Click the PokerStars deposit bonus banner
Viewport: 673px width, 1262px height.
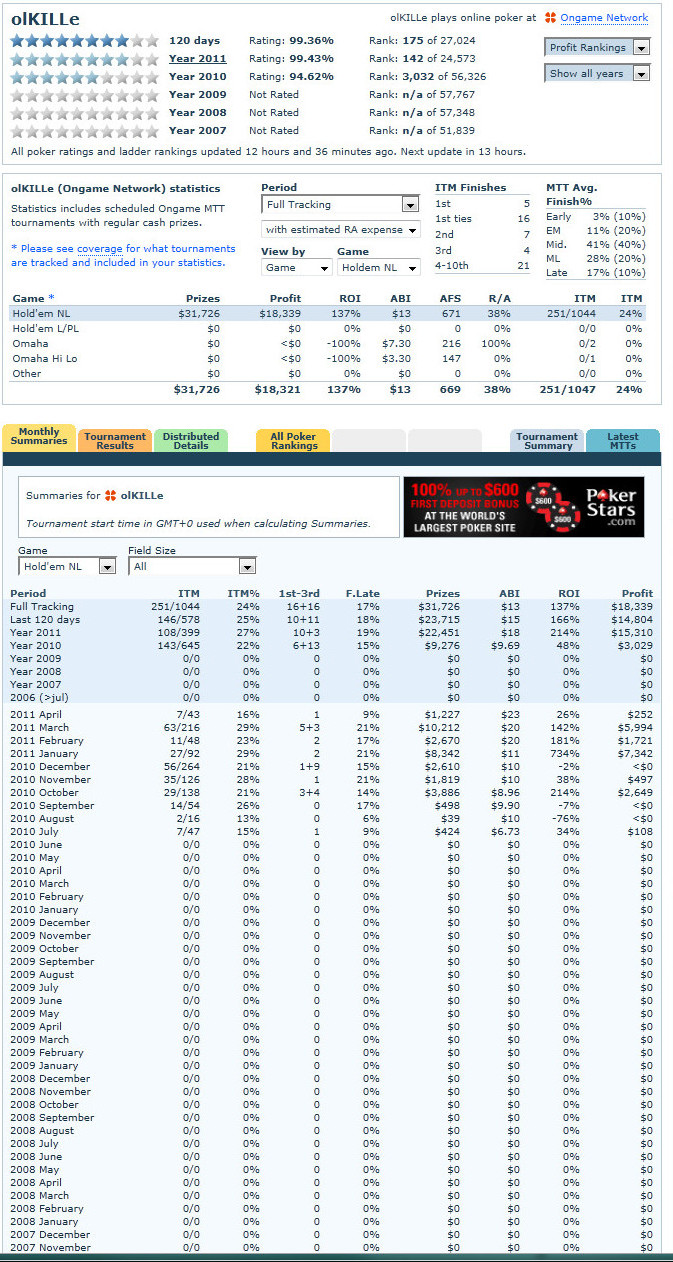523,506
